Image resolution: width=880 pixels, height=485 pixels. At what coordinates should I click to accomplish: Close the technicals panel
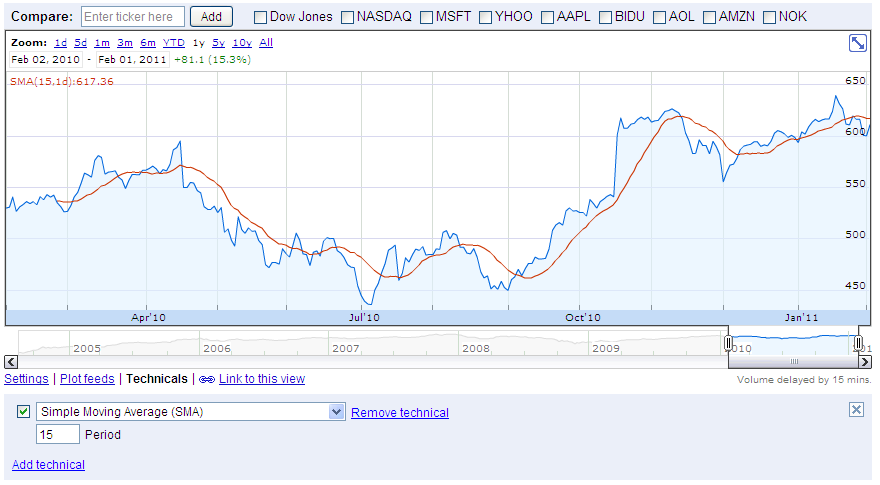[856, 410]
